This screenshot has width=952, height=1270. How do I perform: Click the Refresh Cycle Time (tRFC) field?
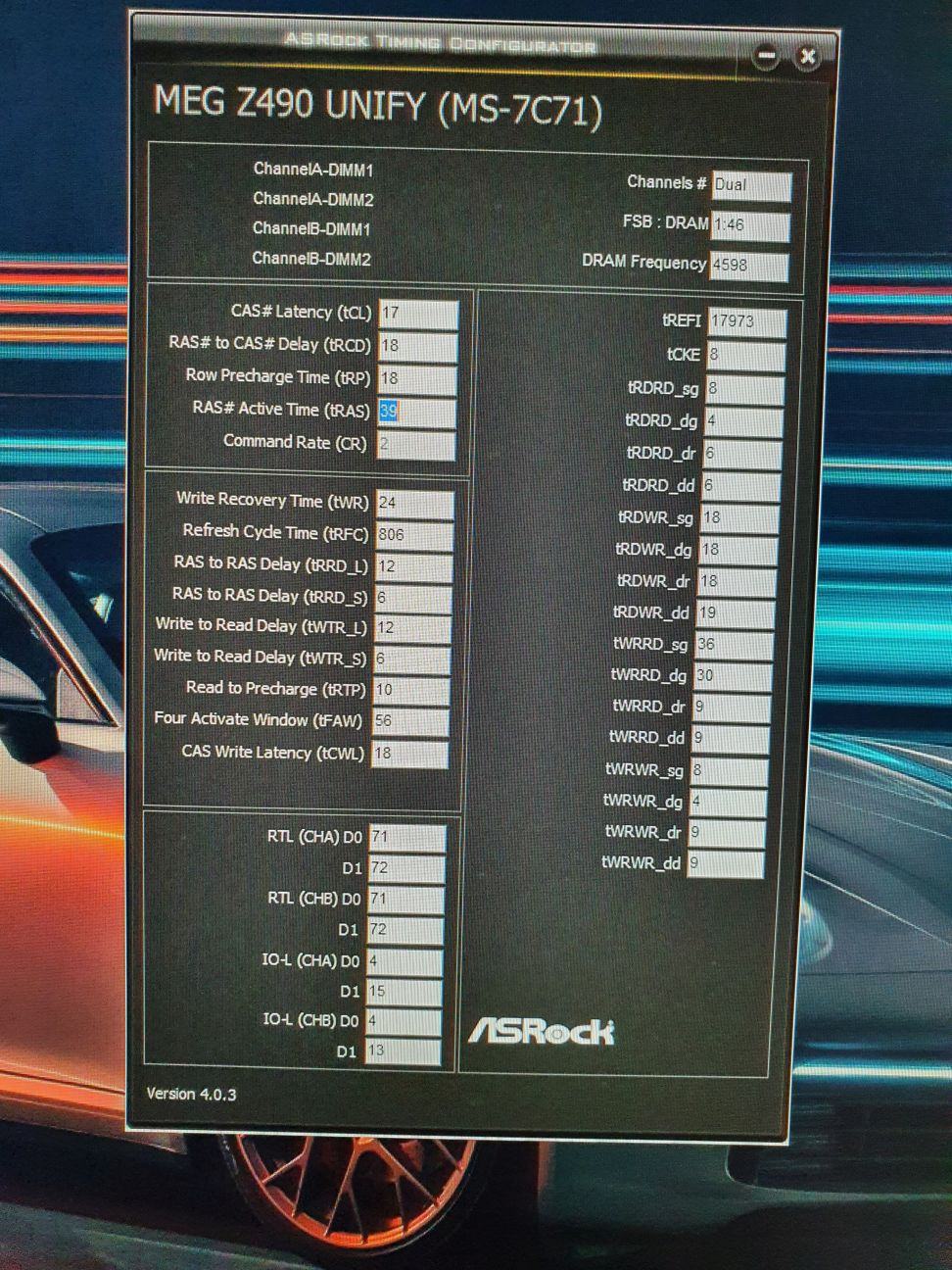point(414,535)
